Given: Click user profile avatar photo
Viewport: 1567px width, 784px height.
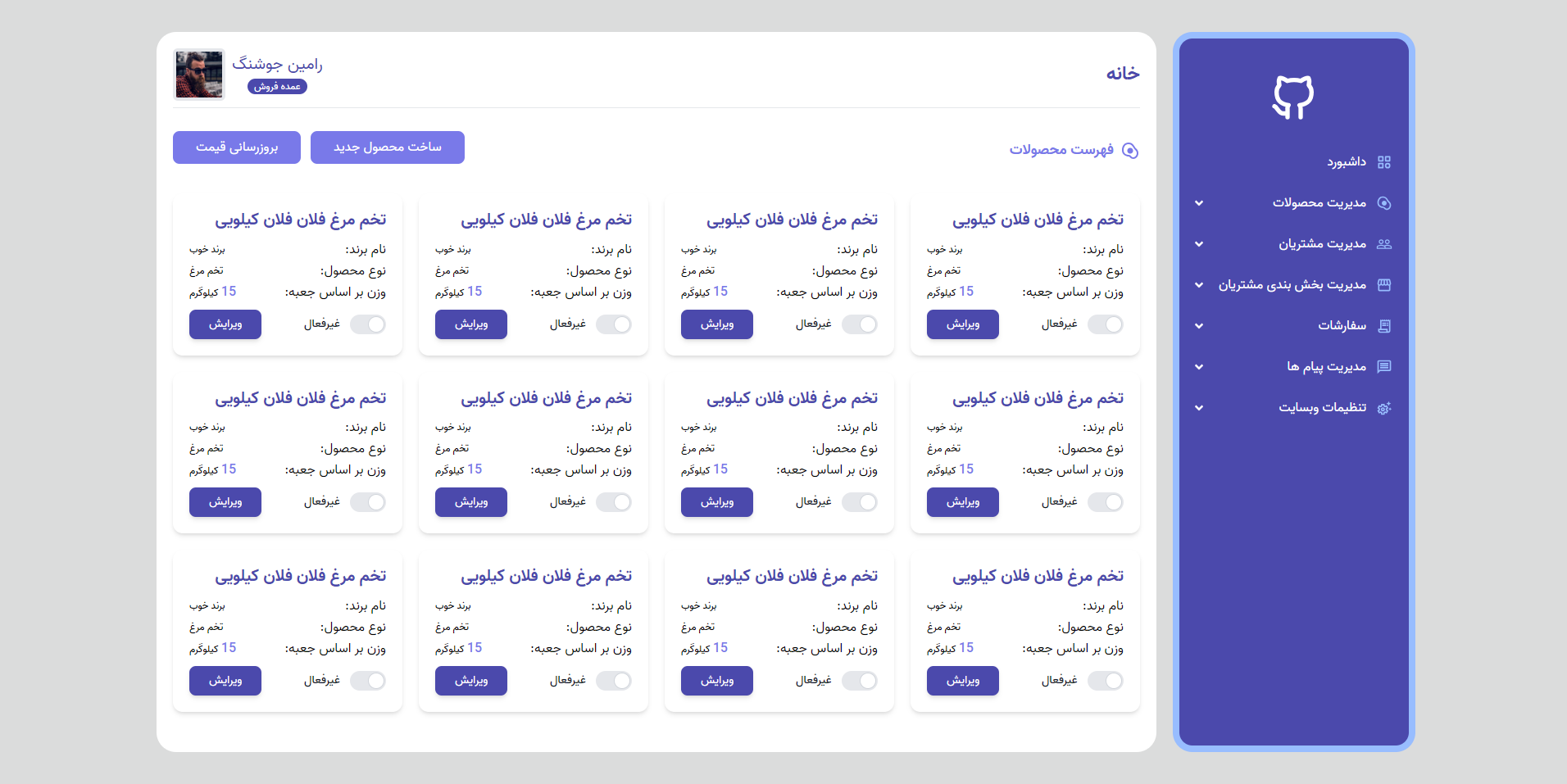Looking at the screenshot, I should tap(199, 75).
